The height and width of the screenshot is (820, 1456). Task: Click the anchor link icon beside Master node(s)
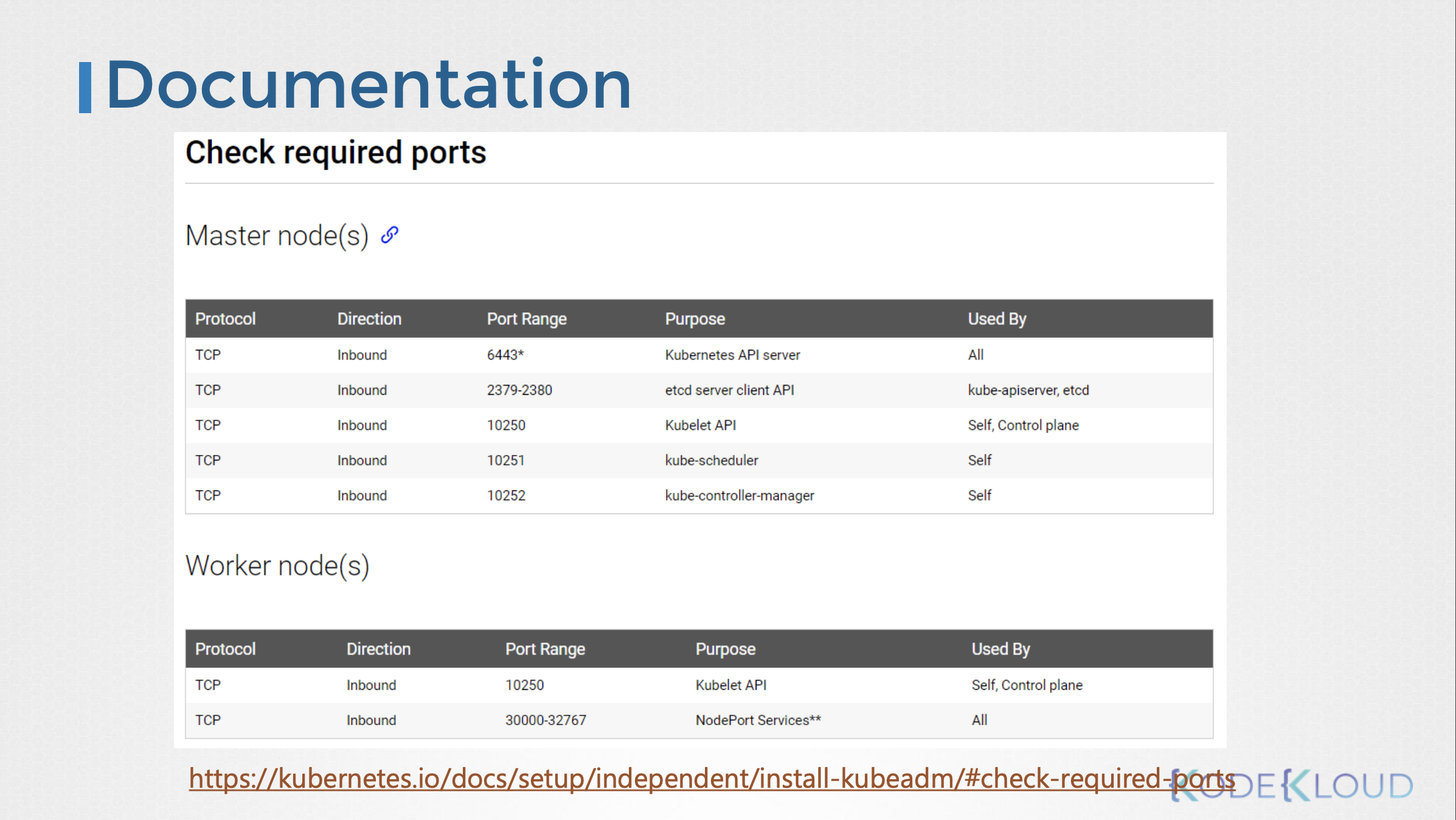click(389, 235)
